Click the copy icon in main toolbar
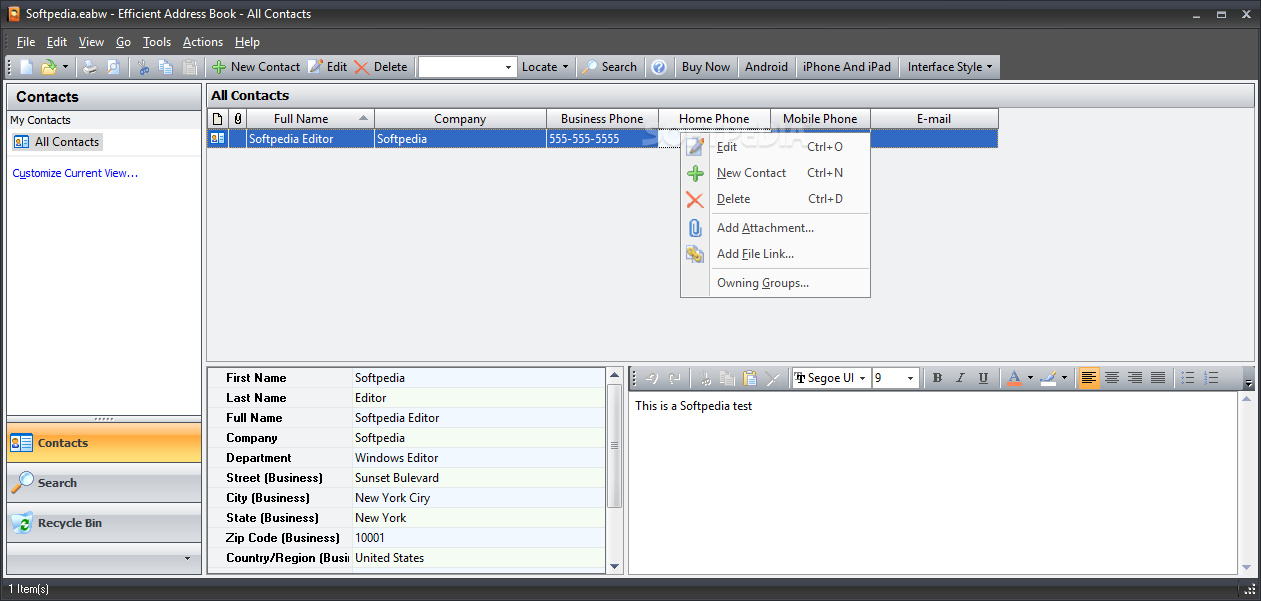This screenshot has height=601, width=1261. point(166,67)
